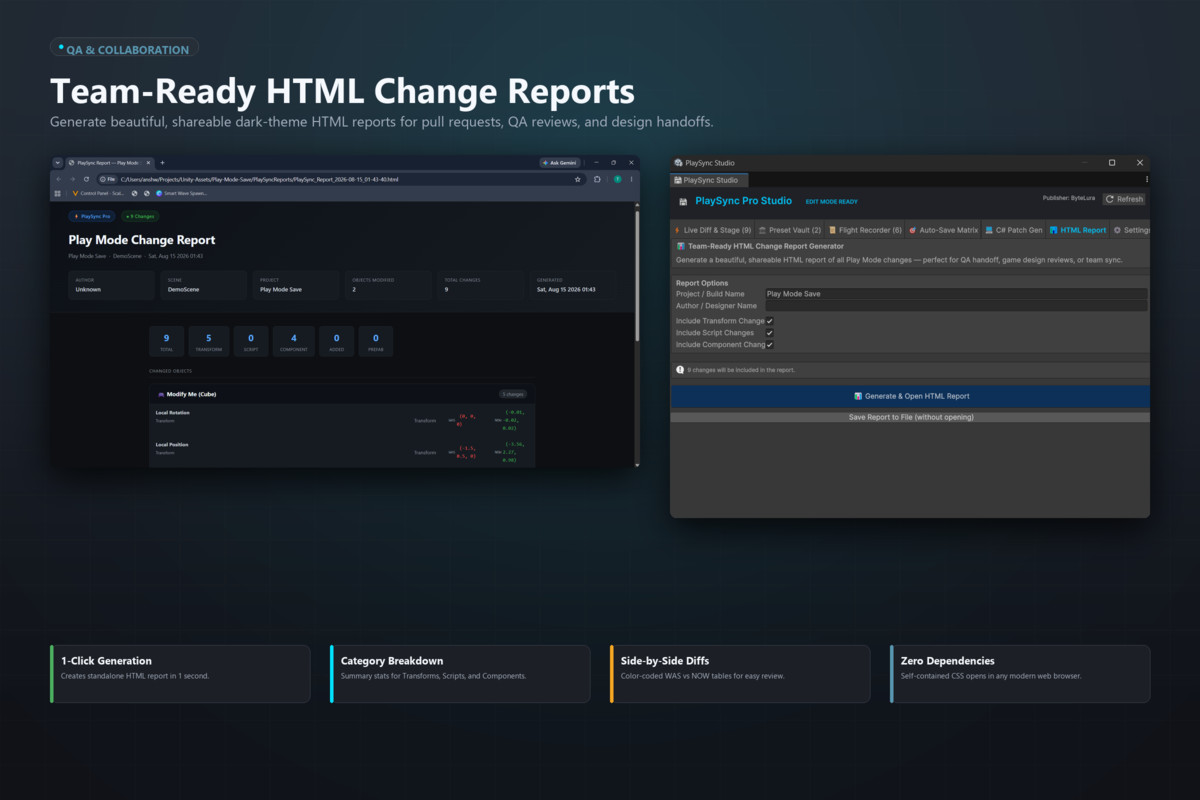This screenshot has height=800, width=1200.
Task: Click the Total Changes card
Action: [x=481, y=285]
